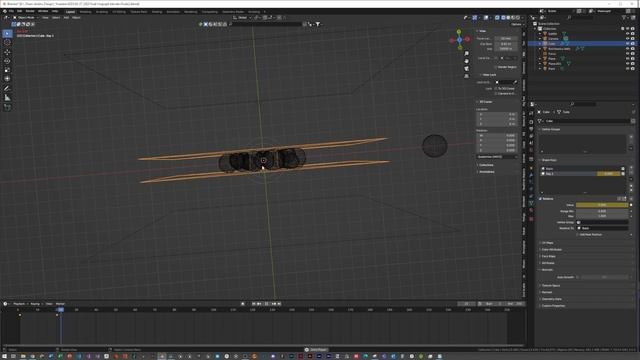The width and height of the screenshot is (640, 360).
Task: Expand the Texture Space panel
Action: pos(550,286)
